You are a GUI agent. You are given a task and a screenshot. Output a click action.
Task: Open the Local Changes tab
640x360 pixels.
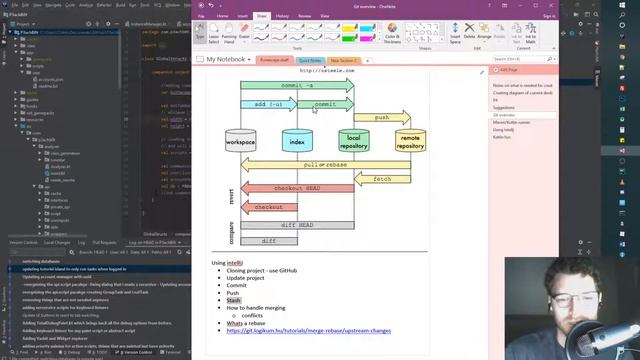(57, 242)
